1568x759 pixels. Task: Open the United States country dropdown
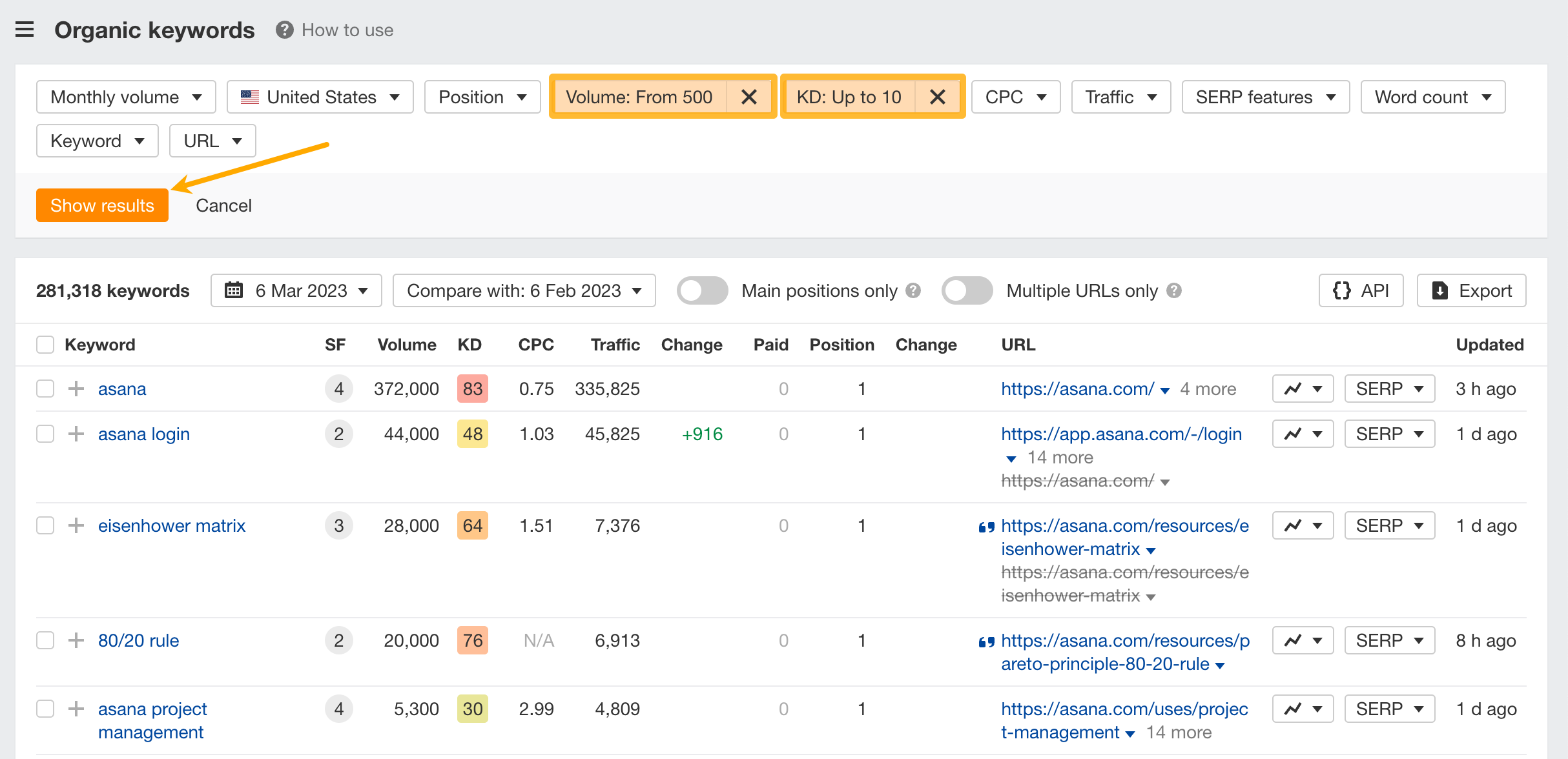click(x=320, y=97)
